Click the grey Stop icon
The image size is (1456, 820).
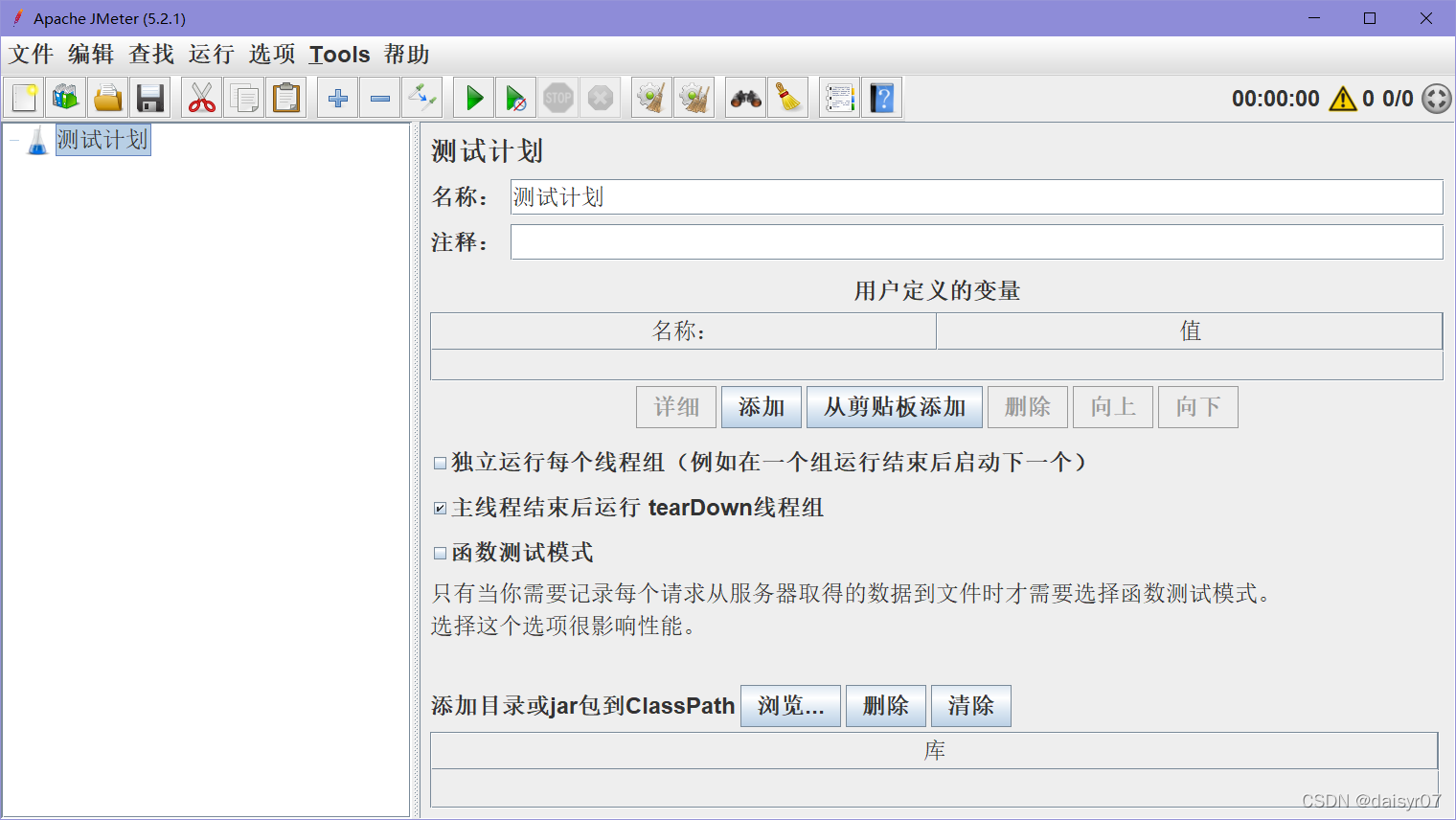558,98
